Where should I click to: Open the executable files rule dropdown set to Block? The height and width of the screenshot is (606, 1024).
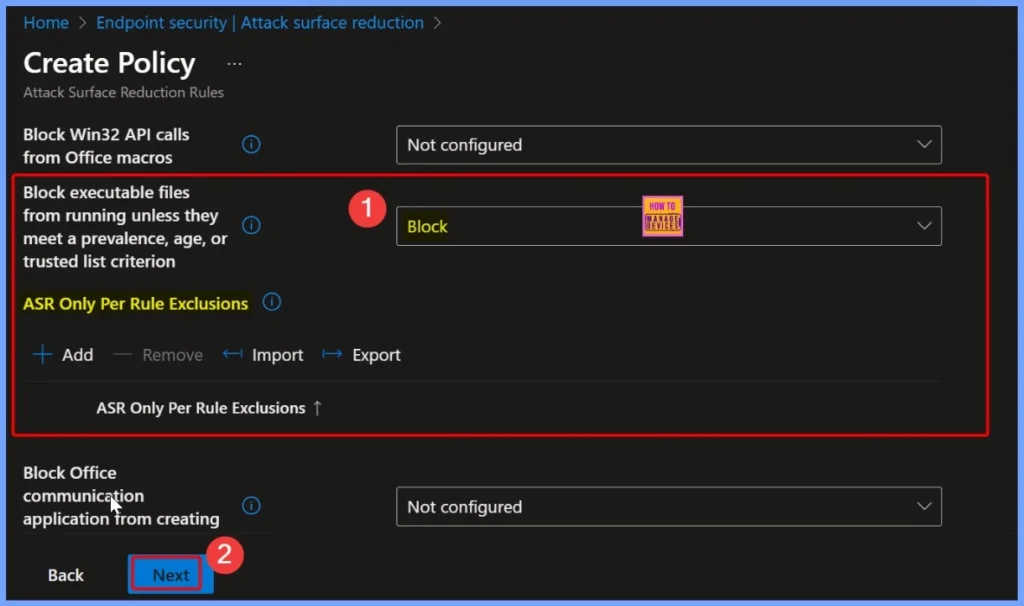click(x=668, y=226)
